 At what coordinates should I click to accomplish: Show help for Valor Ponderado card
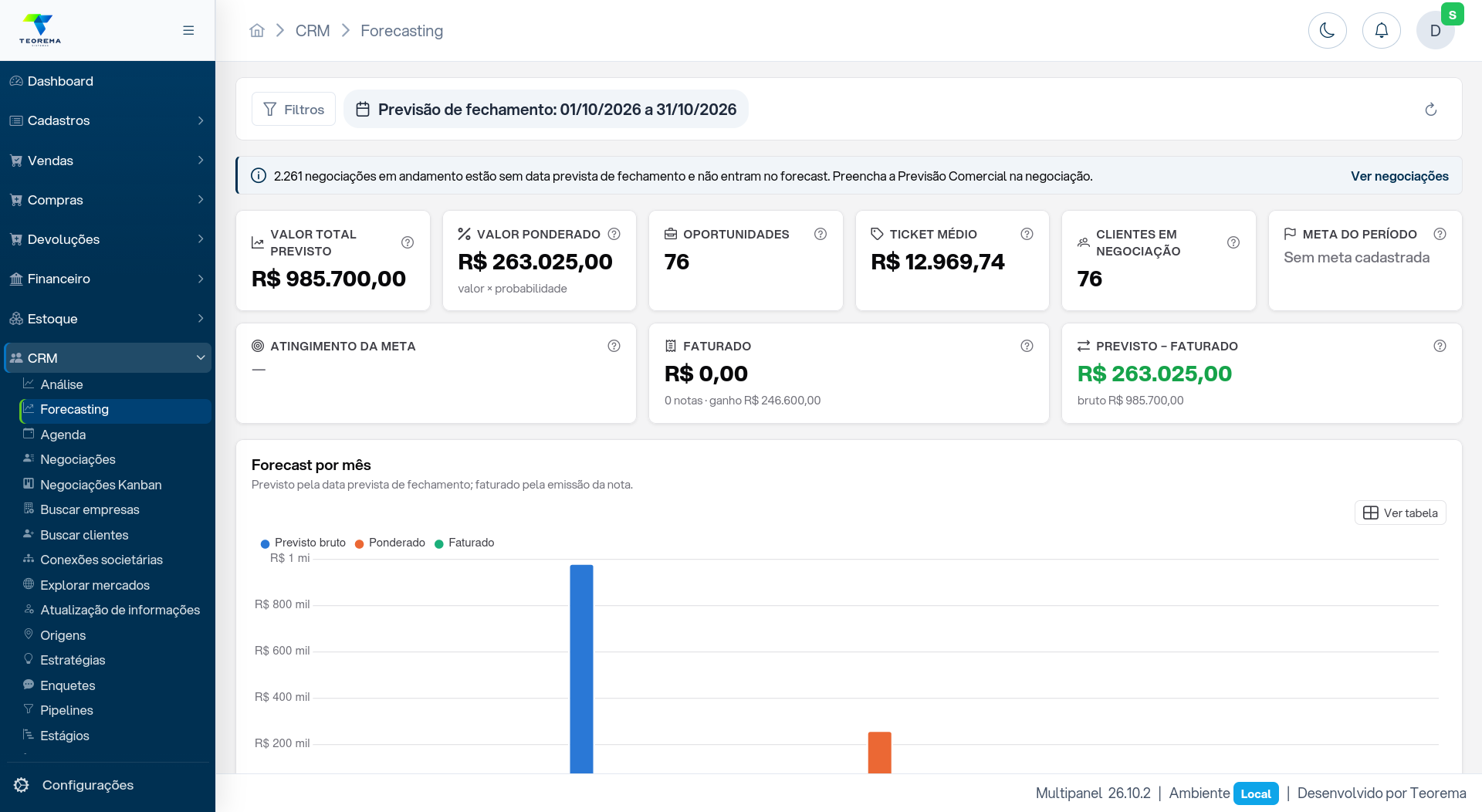click(614, 234)
